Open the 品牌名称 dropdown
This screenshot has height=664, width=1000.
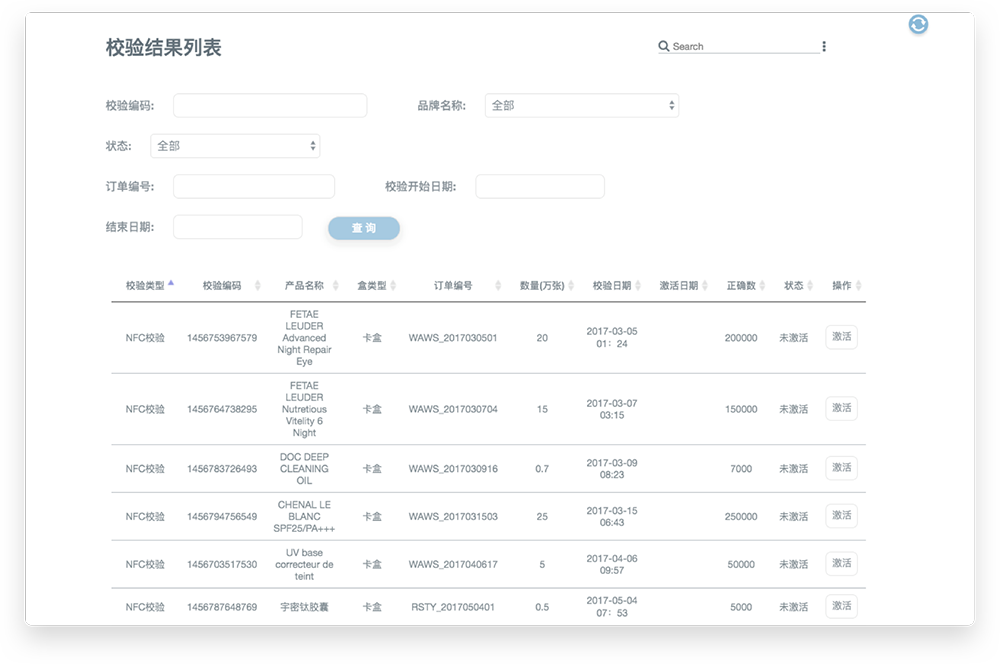pyautogui.click(x=581, y=105)
